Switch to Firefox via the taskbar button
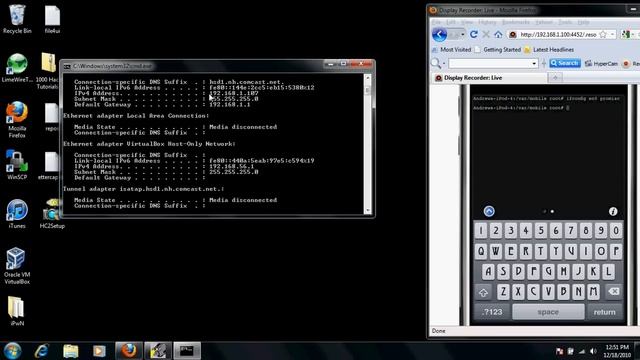This screenshot has width=640, height=360. pyautogui.click(x=129, y=351)
